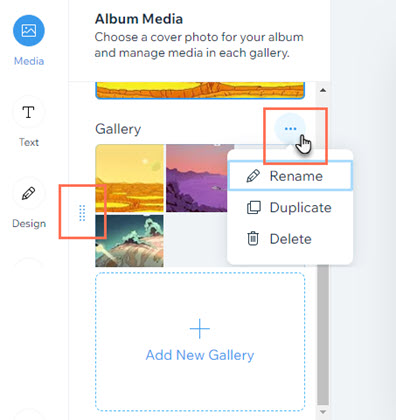Select the purple mountain sunset thumbnail

coord(198,178)
